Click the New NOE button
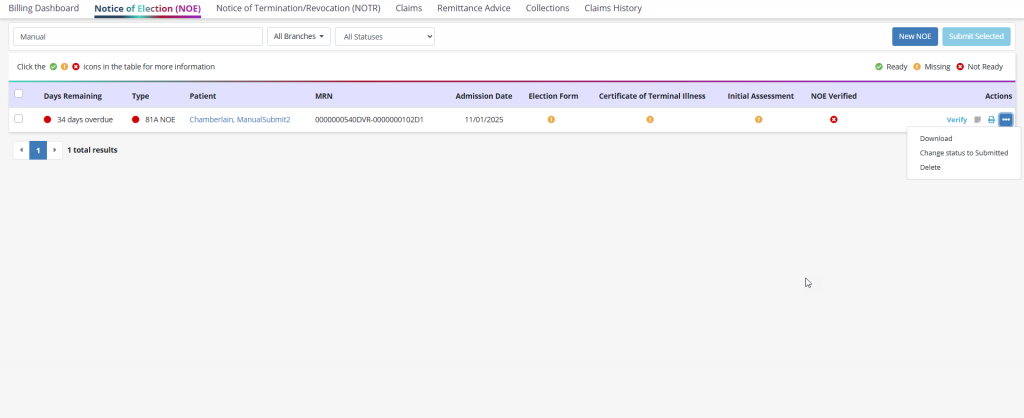 pos(914,36)
